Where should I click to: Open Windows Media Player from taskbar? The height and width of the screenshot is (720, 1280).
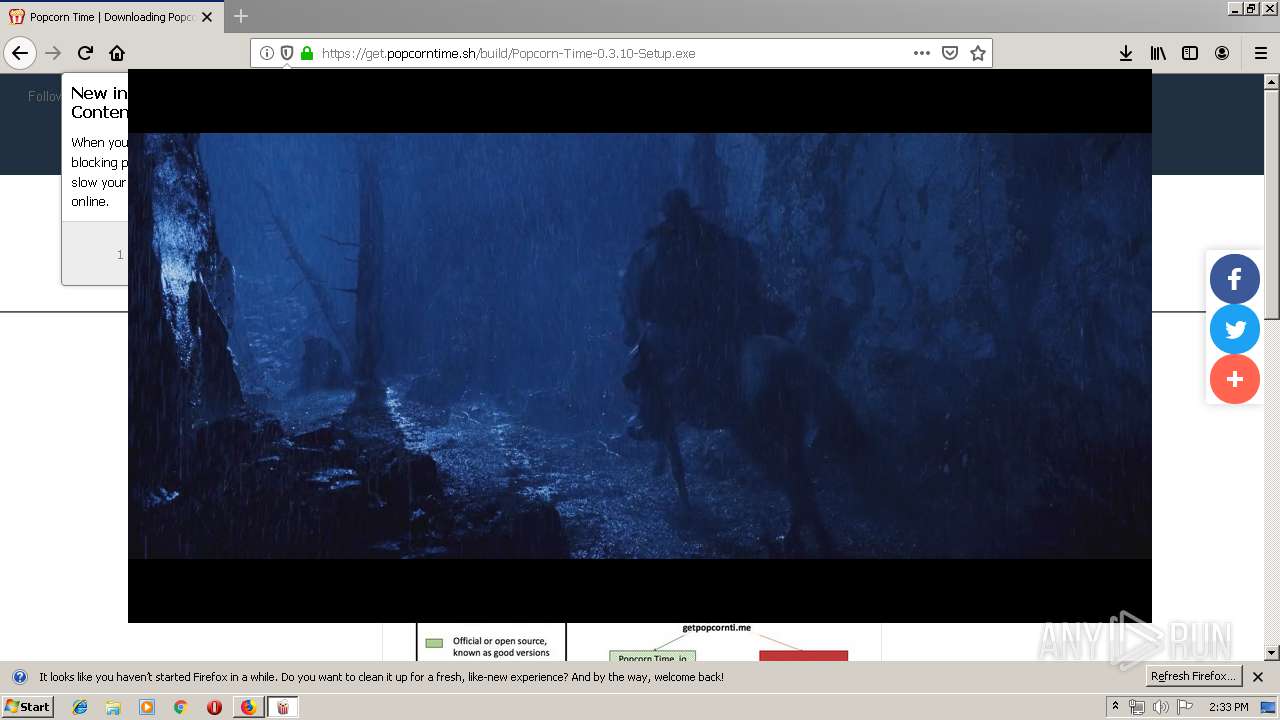[x=147, y=707]
